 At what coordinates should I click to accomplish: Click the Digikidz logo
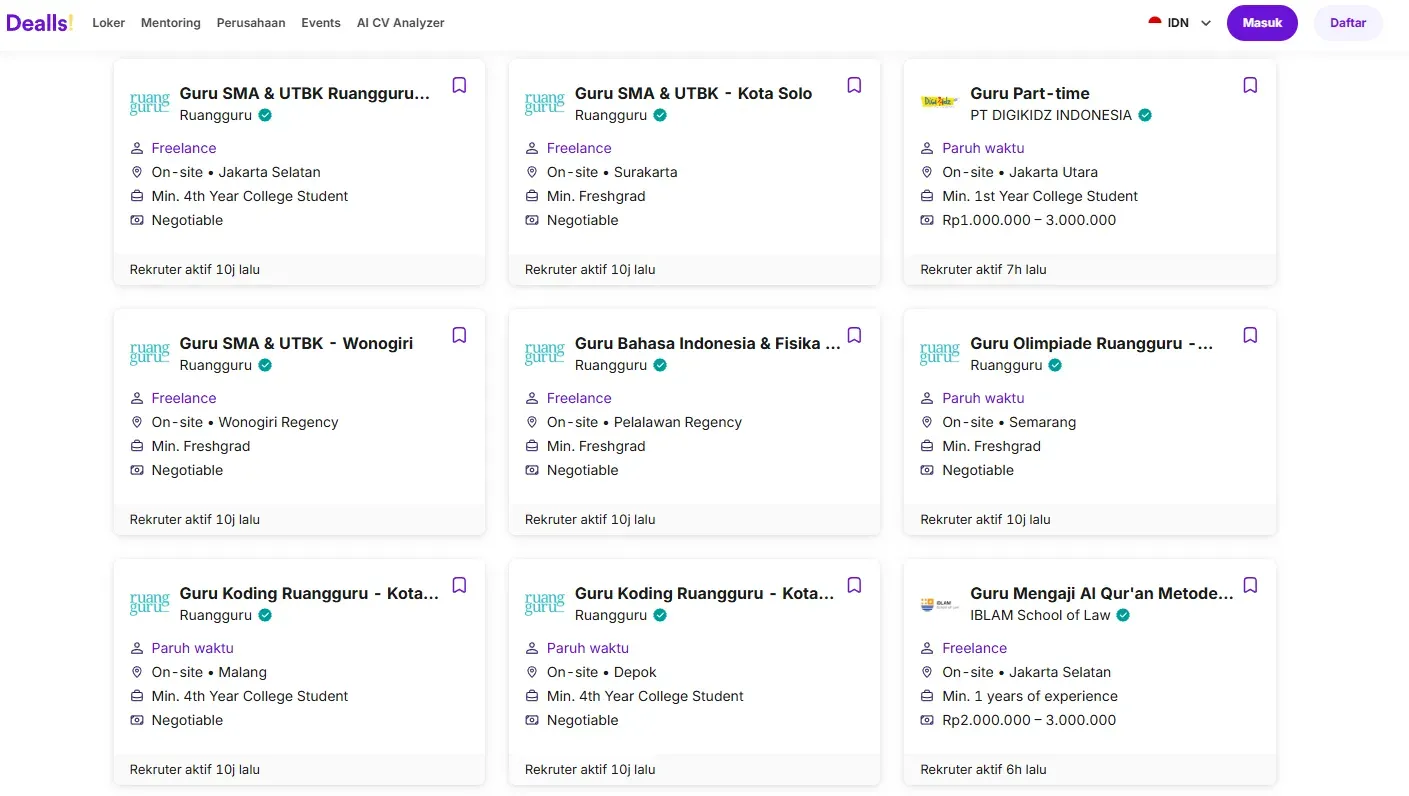pos(940,101)
